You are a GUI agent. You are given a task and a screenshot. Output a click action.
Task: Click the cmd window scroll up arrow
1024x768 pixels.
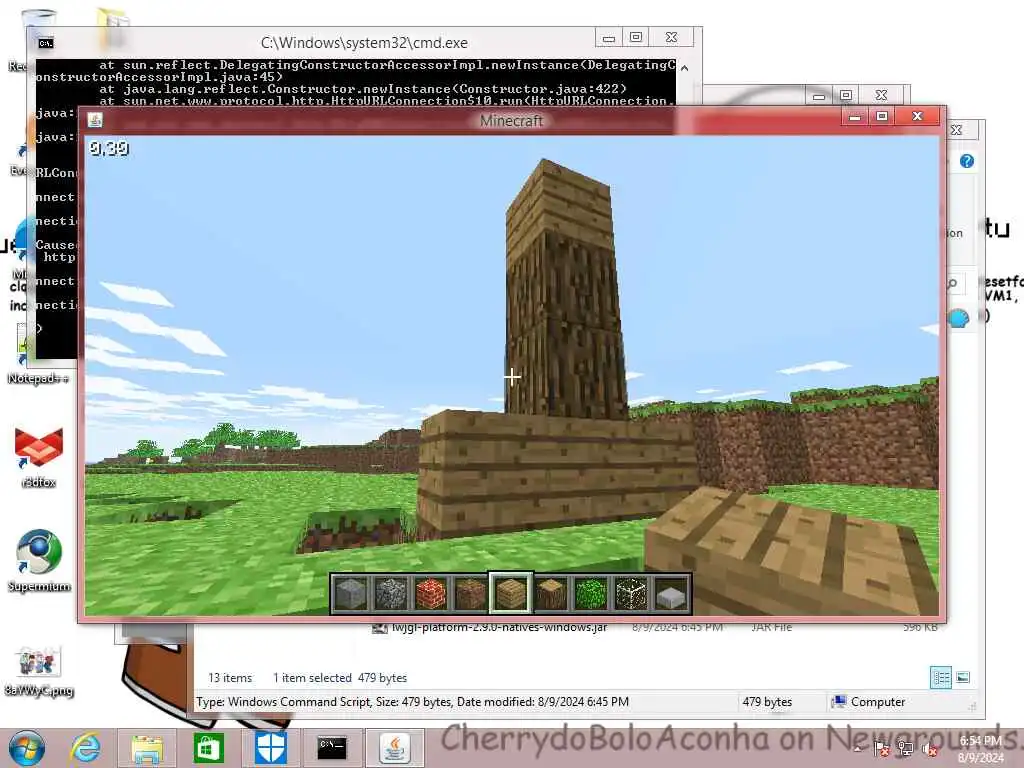tap(684, 68)
